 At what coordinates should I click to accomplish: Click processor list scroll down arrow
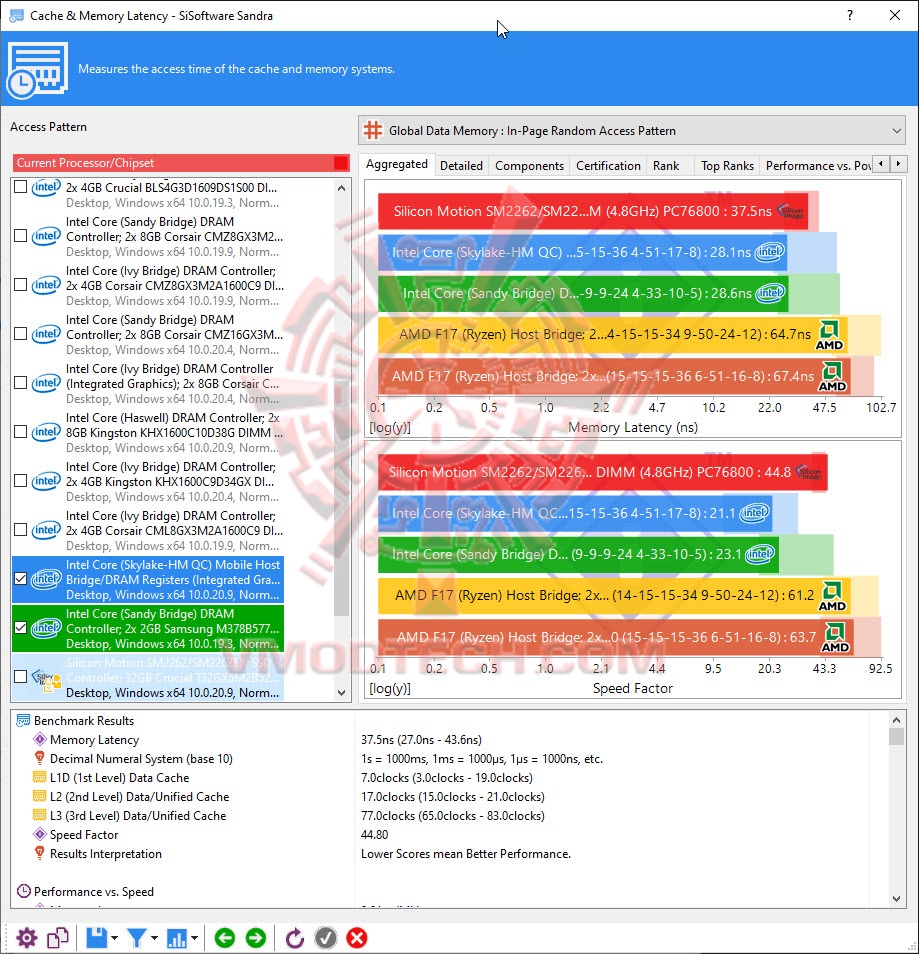pyautogui.click(x=341, y=692)
